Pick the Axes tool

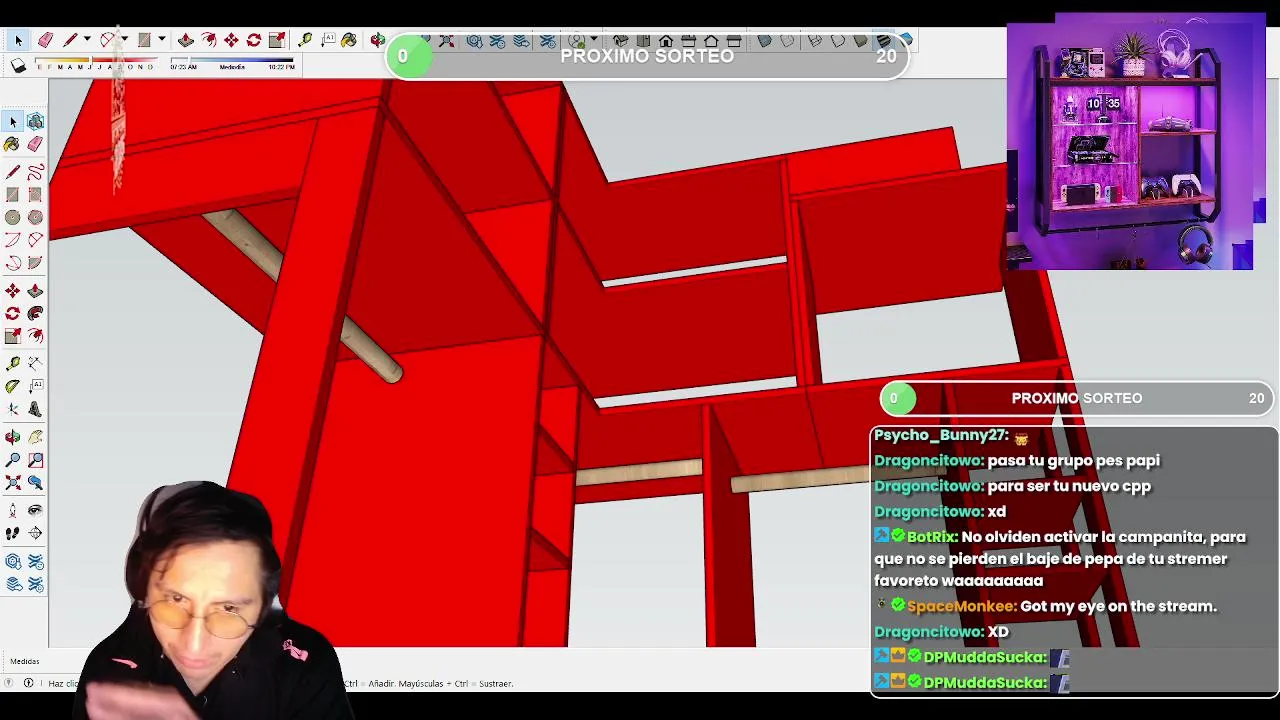[x=13, y=410]
